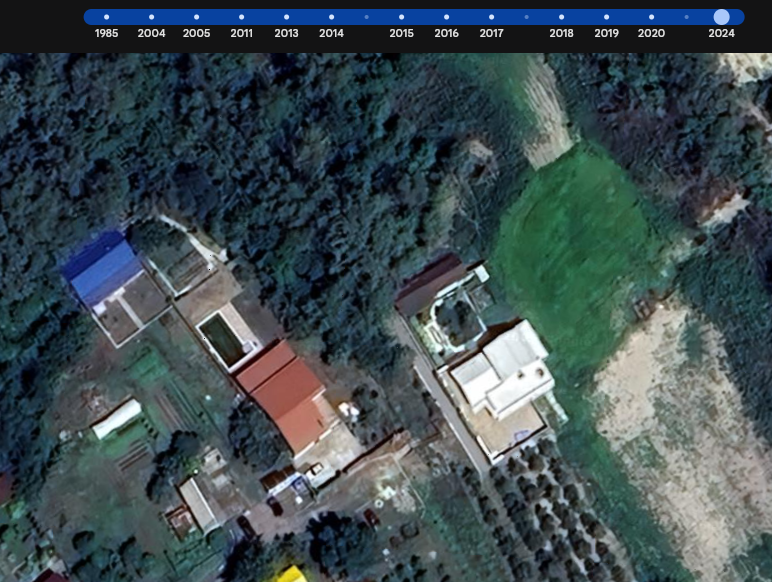Click unlabeled dot between 2017 and 2018
This screenshot has height=582, width=772.
pos(526,17)
